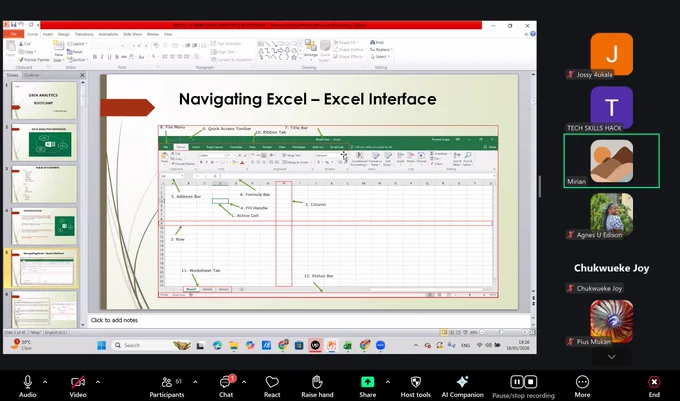Viewport: 680px width, 401px height.
Task: Undo from the Quick Access Toolbar
Action: tap(21, 25)
